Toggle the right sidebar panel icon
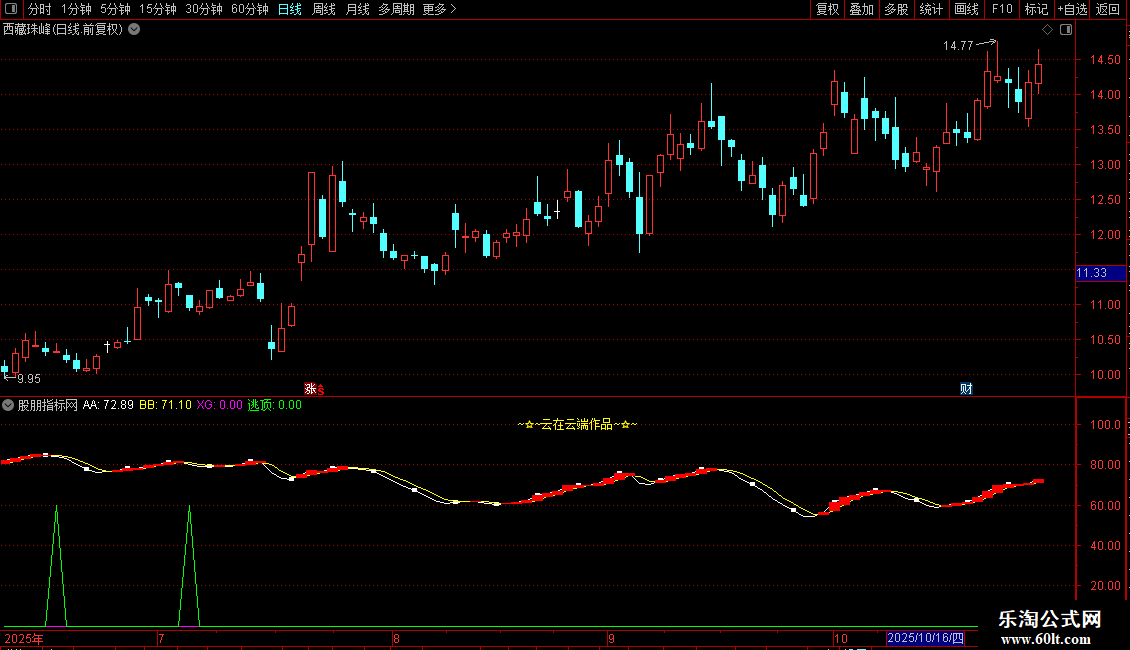The height and width of the screenshot is (650, 1130). pos(1066,30)
